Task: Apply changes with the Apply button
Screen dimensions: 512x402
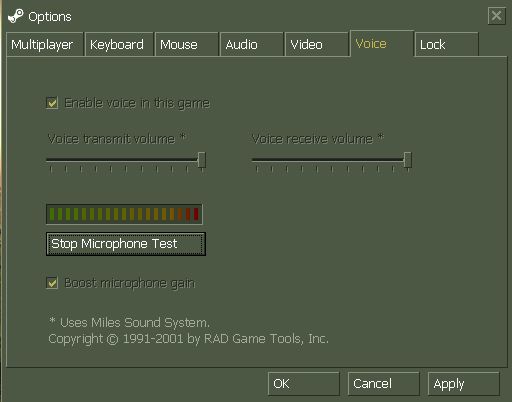Action: pyautogui.click(x=463, y=384)
